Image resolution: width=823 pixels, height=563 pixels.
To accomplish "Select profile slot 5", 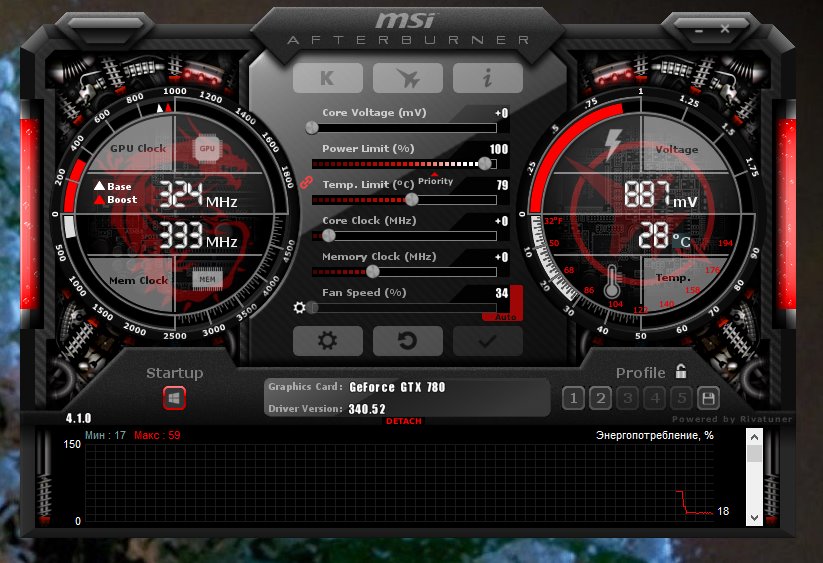I will point(681,398).
